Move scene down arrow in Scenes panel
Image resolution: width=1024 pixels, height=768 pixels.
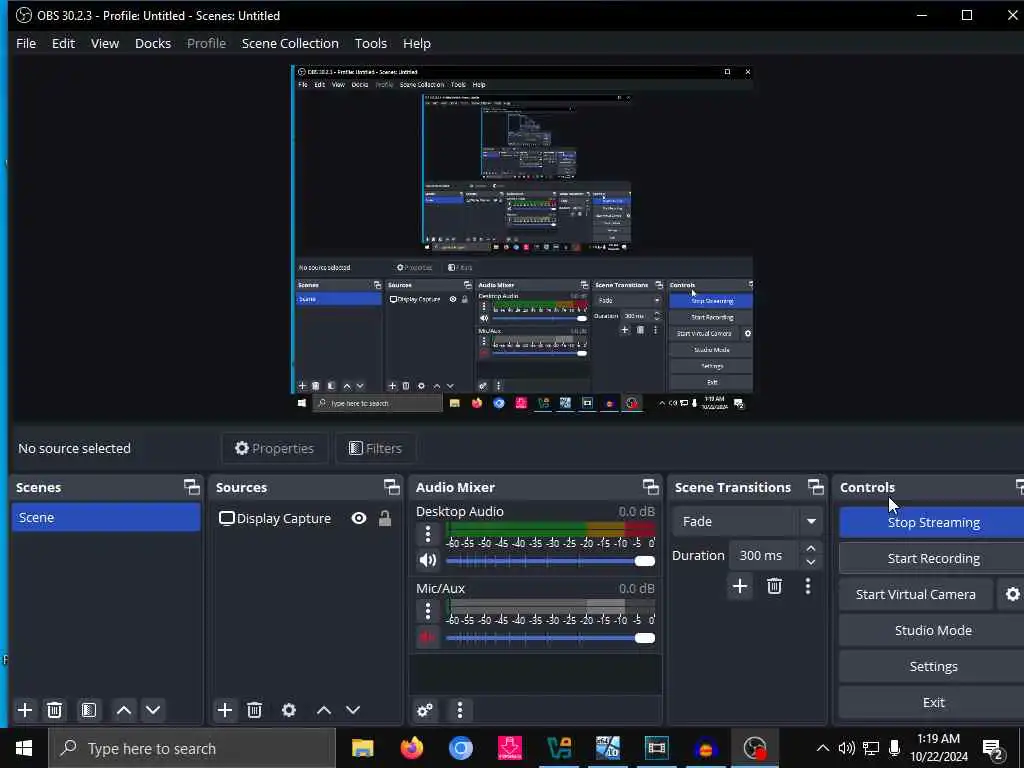pyautogui.click(x=153, y=710)
